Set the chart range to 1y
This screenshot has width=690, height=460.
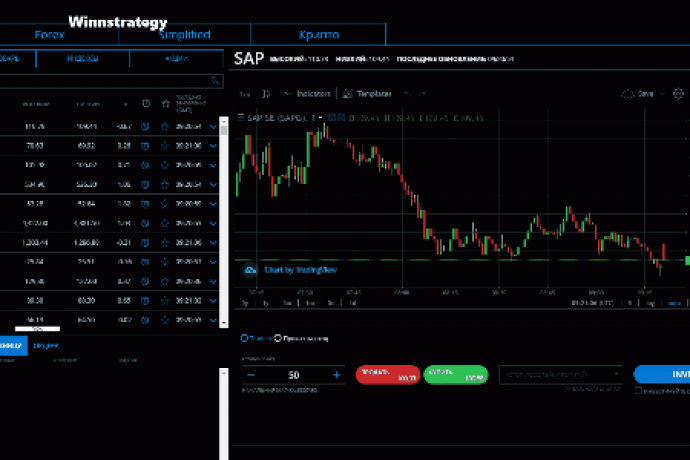tap(266, 303)
